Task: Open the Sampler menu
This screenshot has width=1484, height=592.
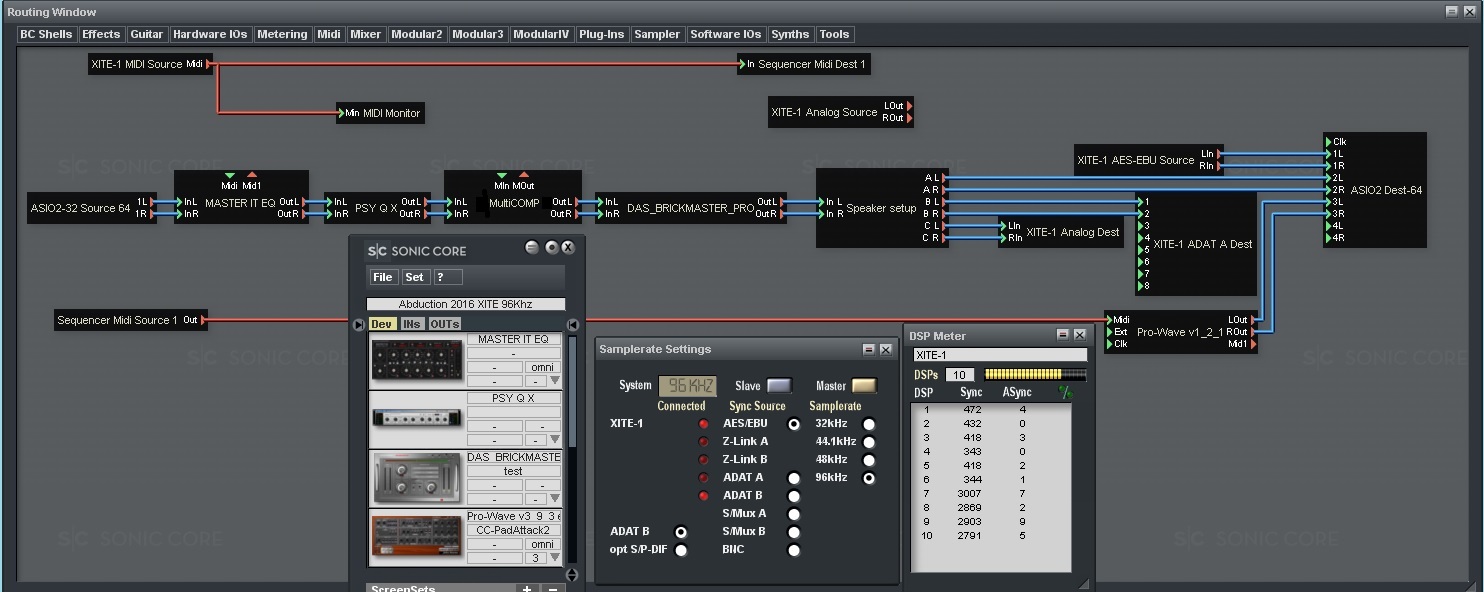Action: click(657, 34)
